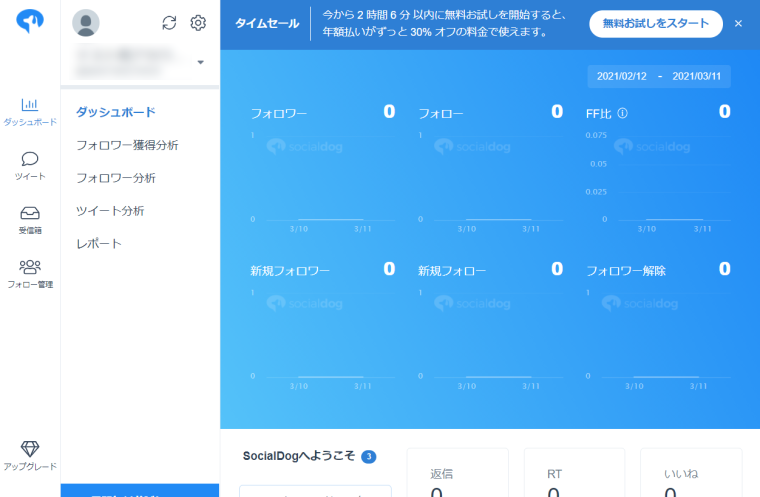This screenshot has height=497, width=760.
Task: Click the SocialDogへようこそ notification badge
Action: pyautogui.click(x=369, y=457)
